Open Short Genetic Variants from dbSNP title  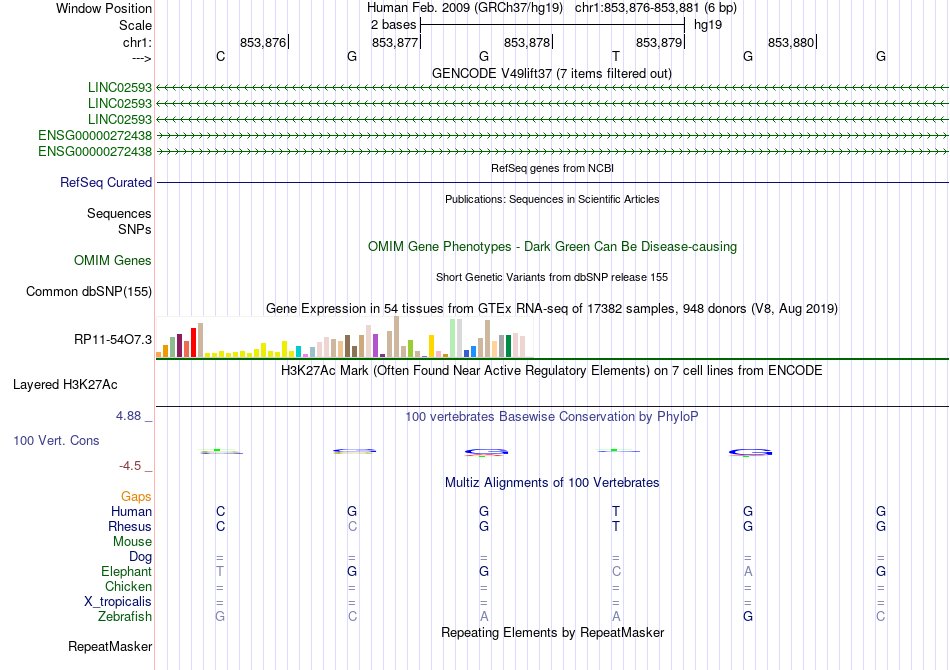552,277
